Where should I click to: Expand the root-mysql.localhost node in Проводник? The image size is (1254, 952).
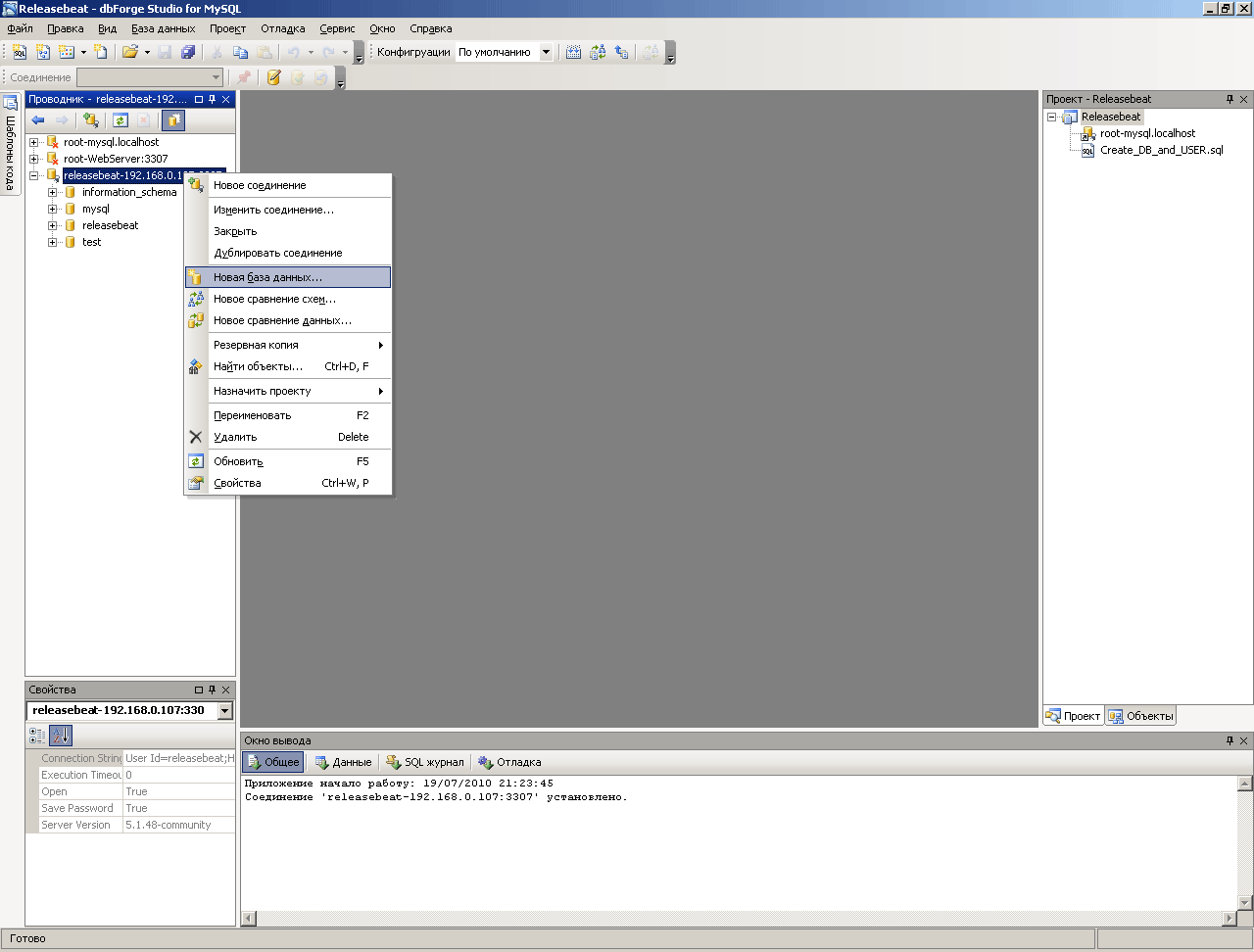click(34, 142)
